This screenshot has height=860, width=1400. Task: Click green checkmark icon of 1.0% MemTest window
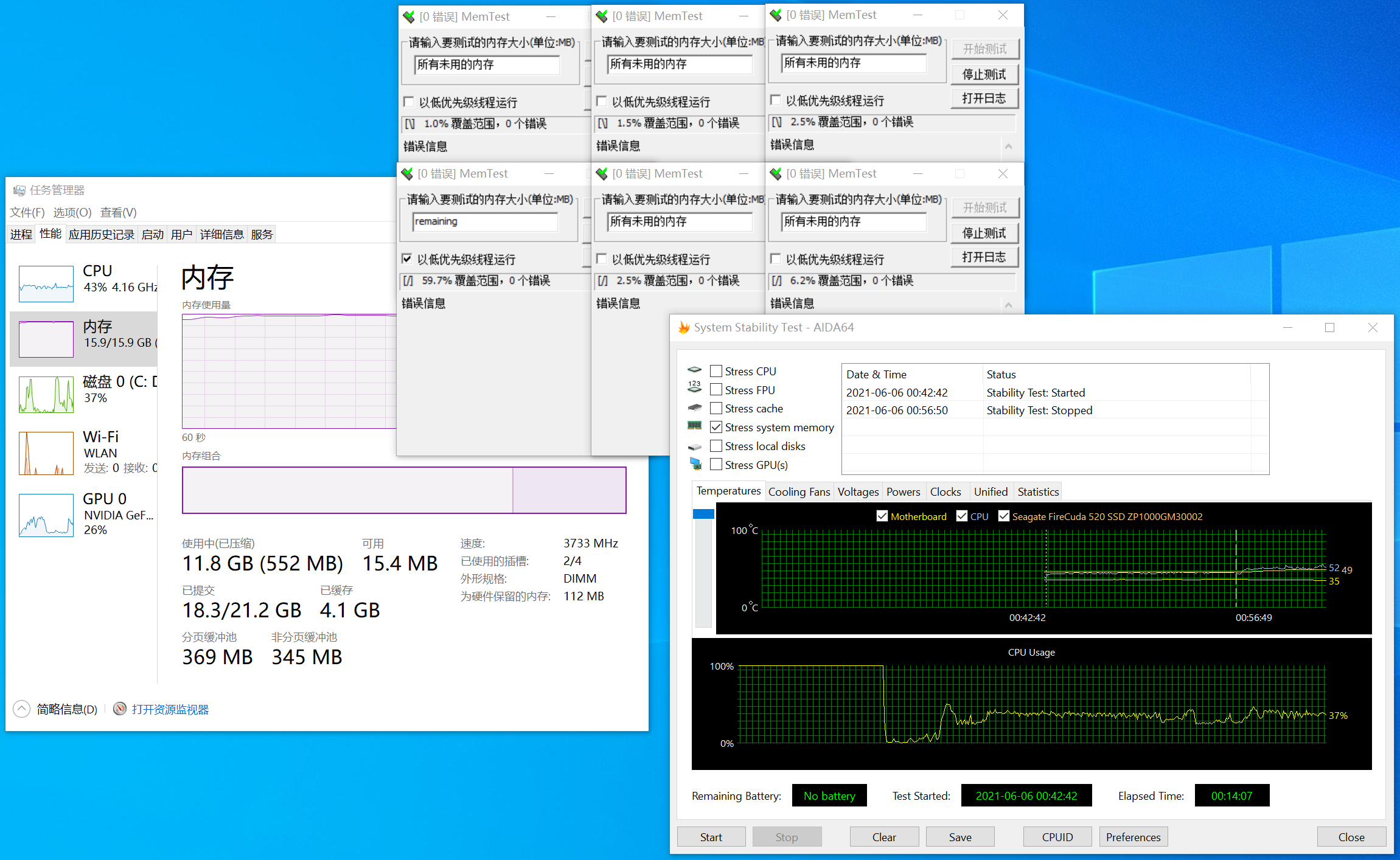coord(409,17)
